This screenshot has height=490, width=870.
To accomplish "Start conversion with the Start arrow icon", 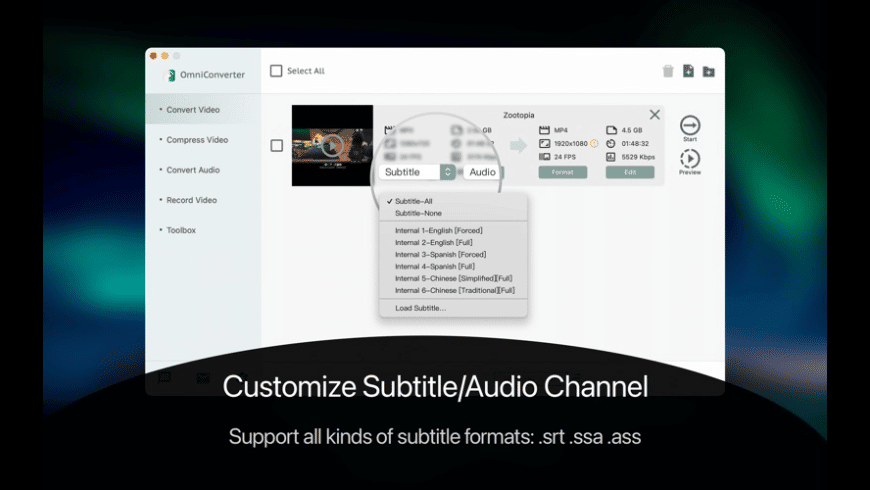I will (x=690, y=125).
